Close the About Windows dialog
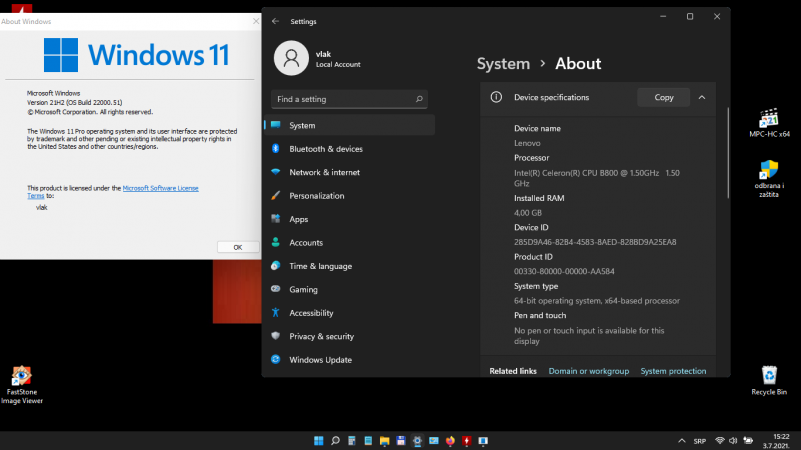 [x=256, y=21]
